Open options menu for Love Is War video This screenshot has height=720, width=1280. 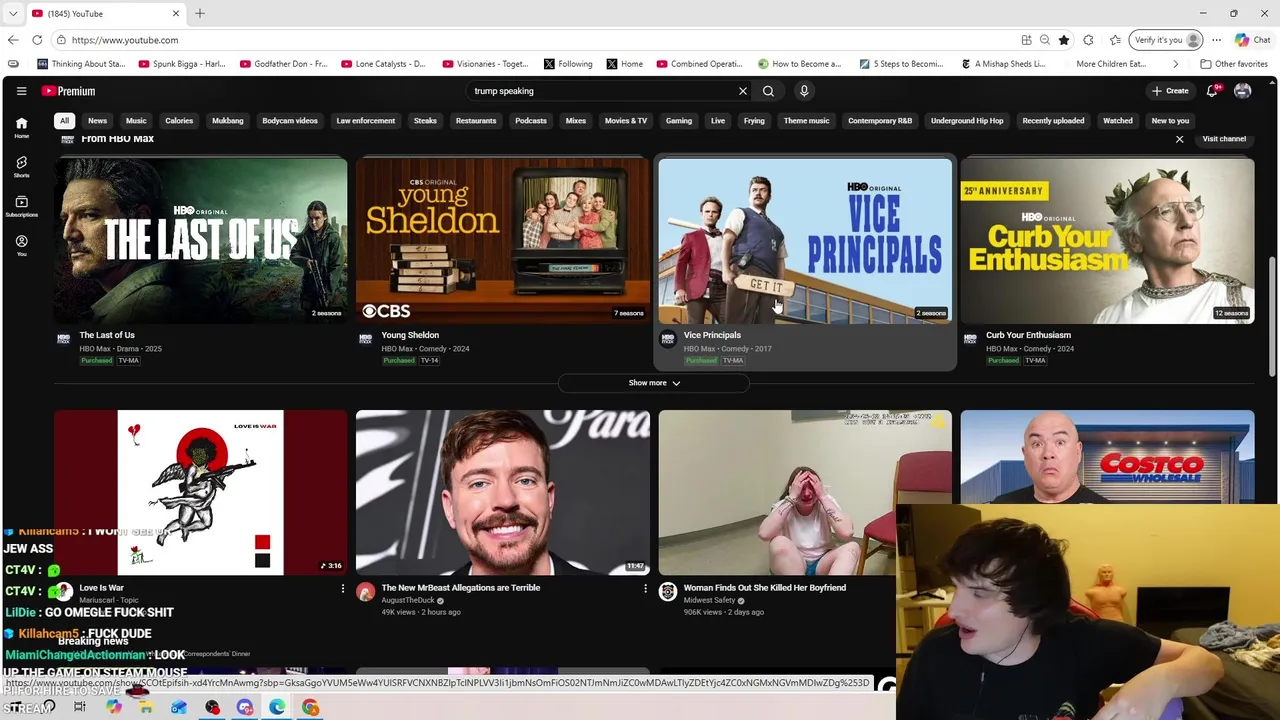pyautogui.click(x=342, y=589)
